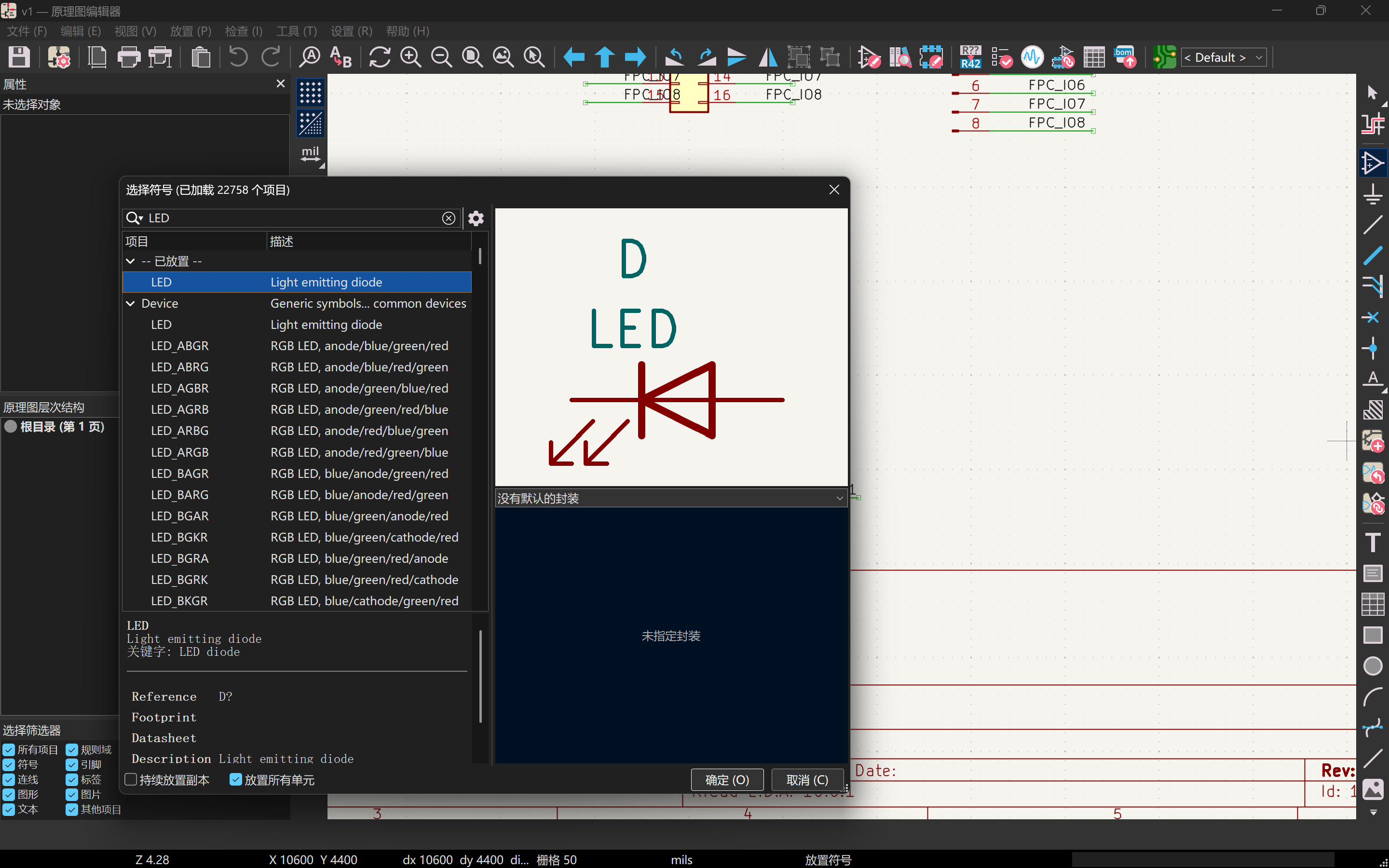Select the Draw circle tool
Screen dimensions: 1389x868
pos(1373,666)
